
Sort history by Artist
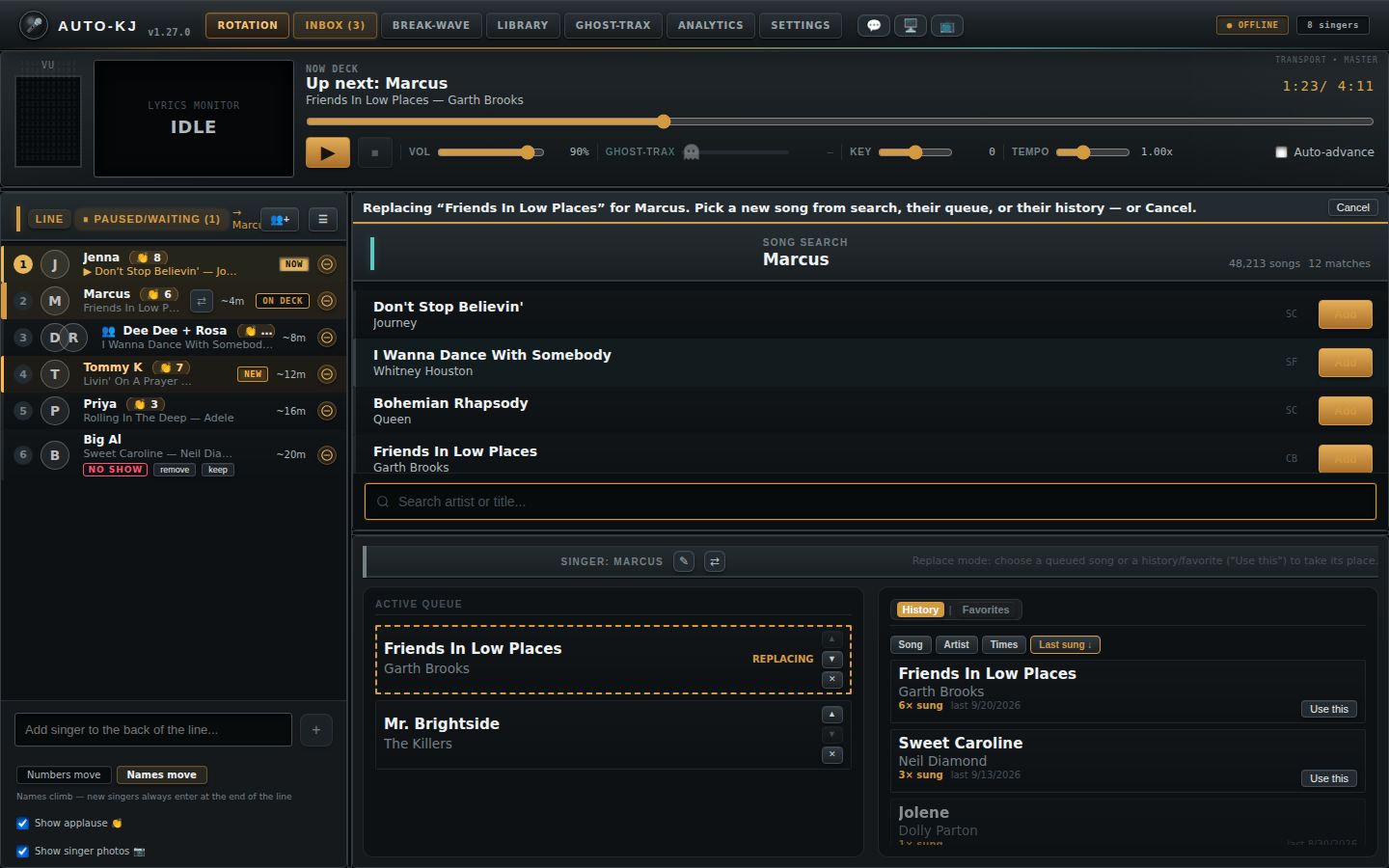(x=957, y=645)
